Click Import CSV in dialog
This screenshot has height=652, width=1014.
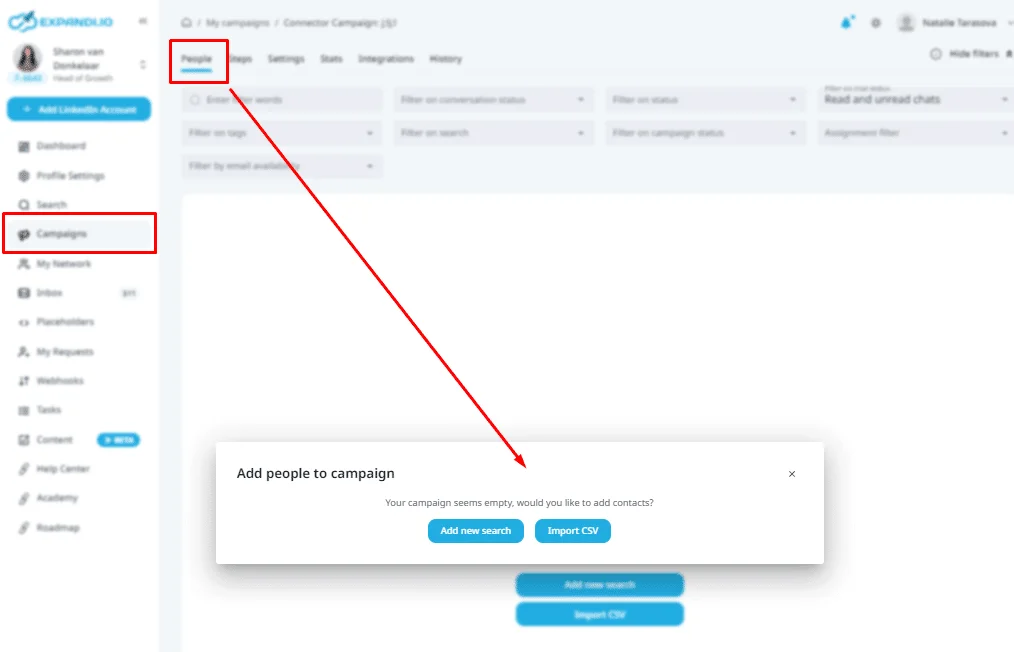tap(573, 531)
